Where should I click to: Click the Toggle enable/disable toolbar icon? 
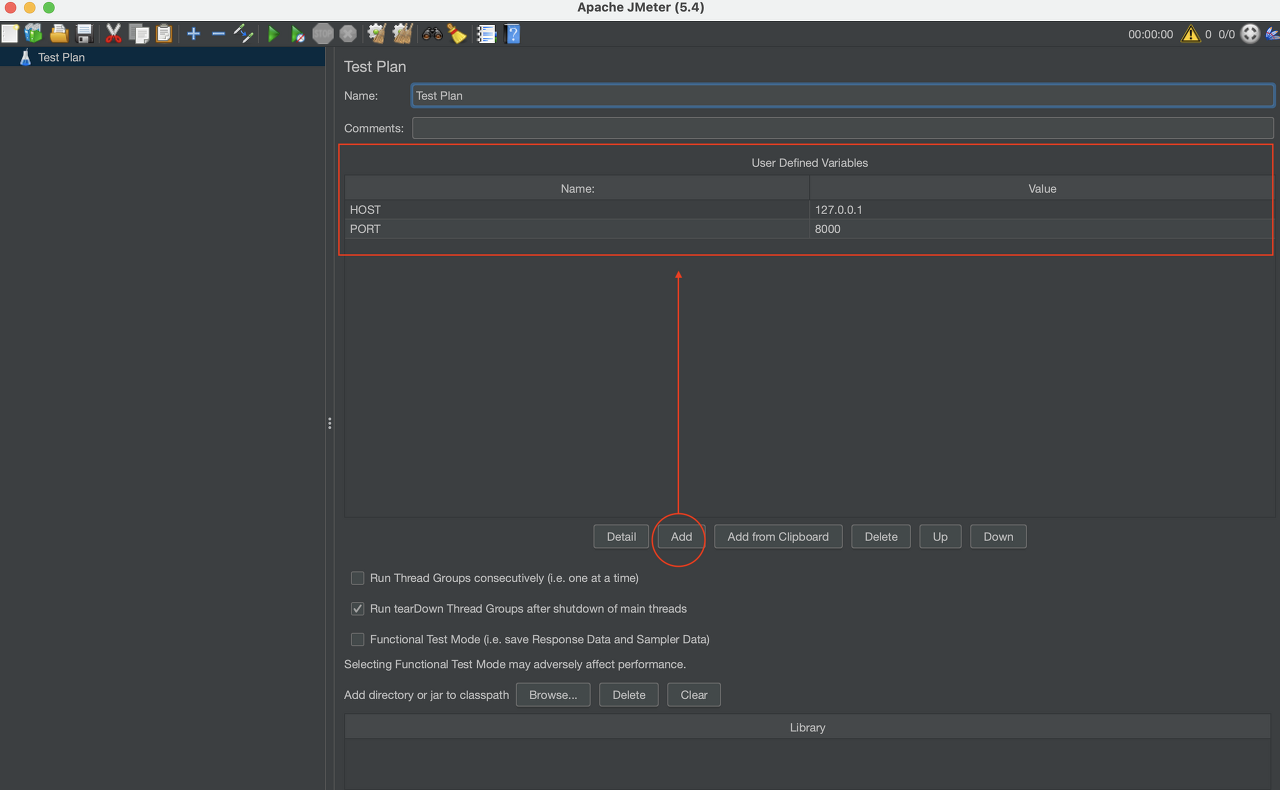[244, 34]
